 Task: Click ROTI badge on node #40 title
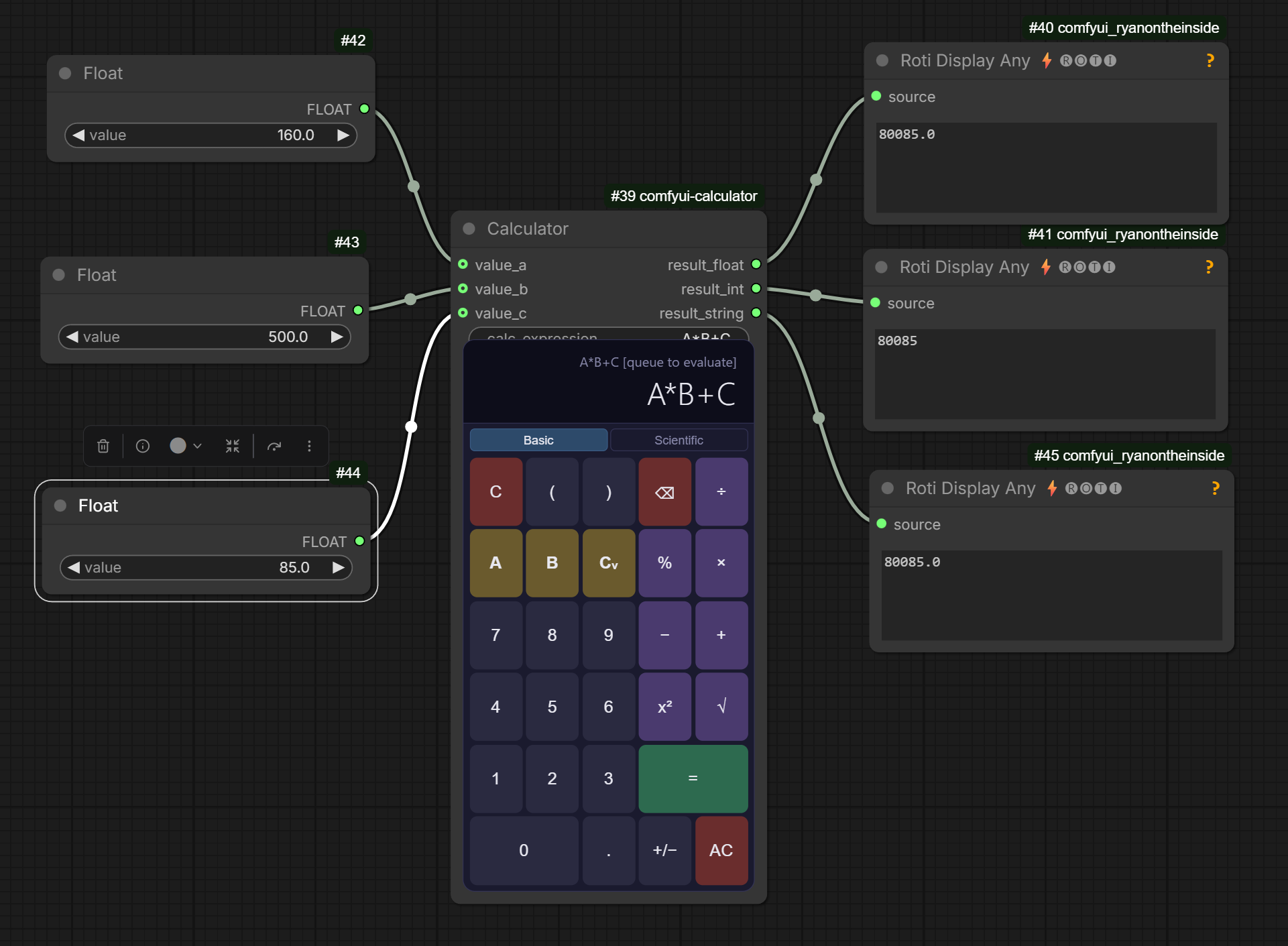point(1088,61)
